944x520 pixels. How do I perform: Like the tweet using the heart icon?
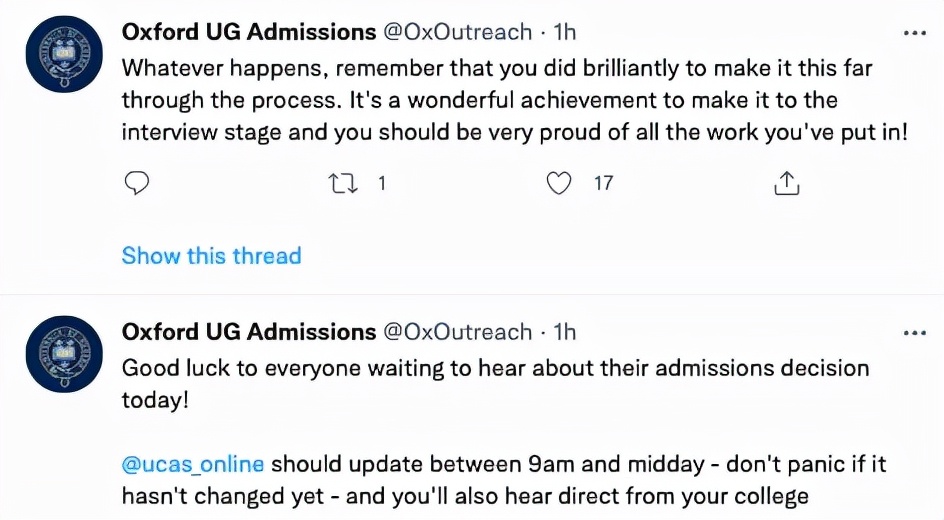pos(561,184)
